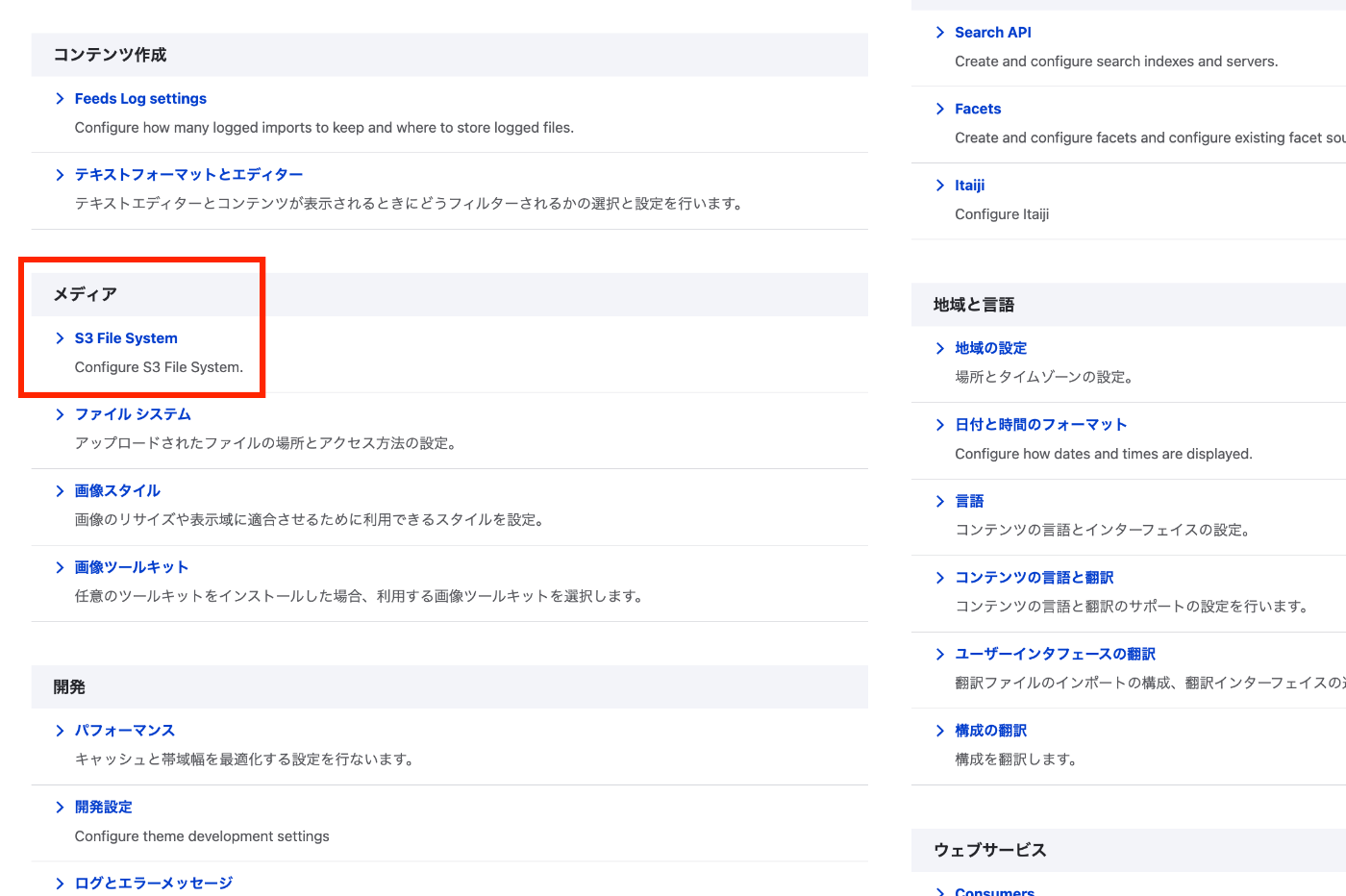Click 'Configure theme development settings' text
This screenshot has height=896, width=1346.
[x=202, y=836]
